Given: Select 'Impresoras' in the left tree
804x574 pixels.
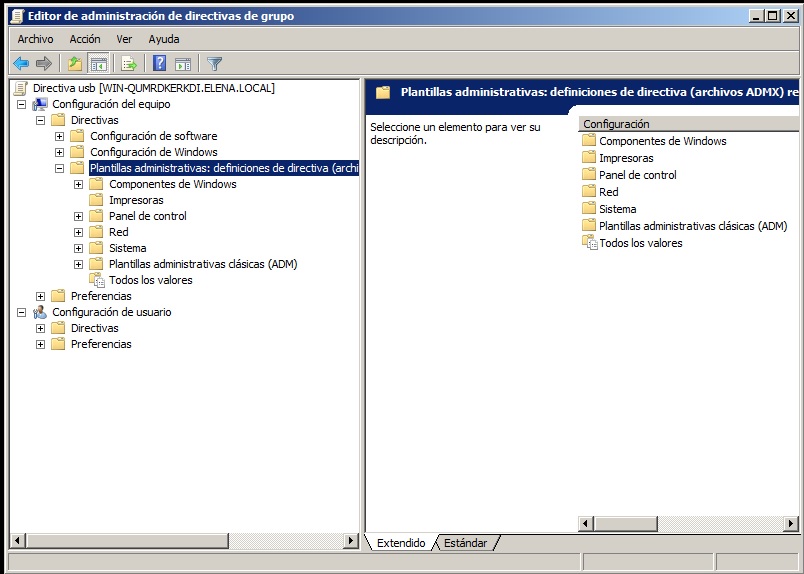Looking at the screenshot, I should click(136, 200).
